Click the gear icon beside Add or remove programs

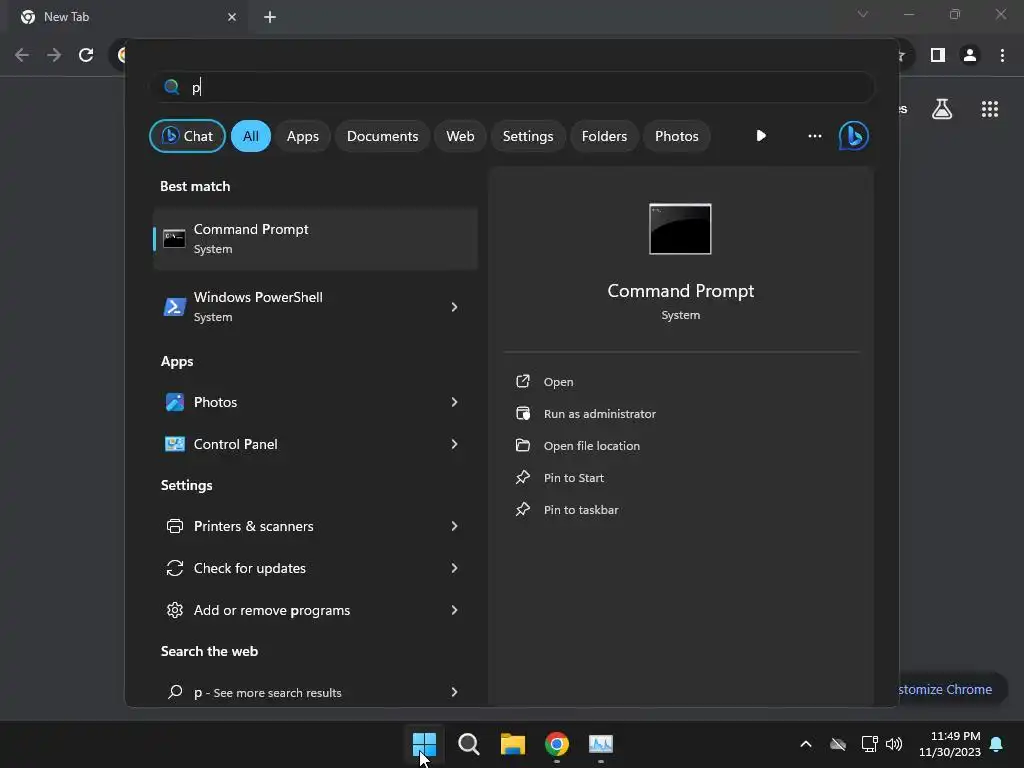(x=174, y=610)
